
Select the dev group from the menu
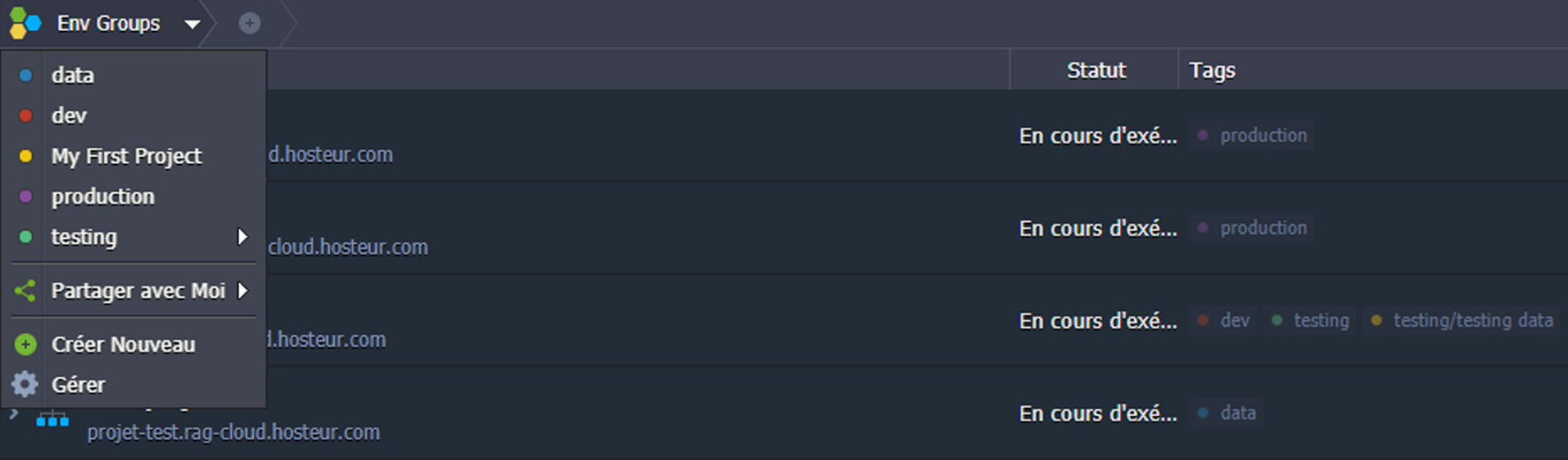tap(69, 115)
